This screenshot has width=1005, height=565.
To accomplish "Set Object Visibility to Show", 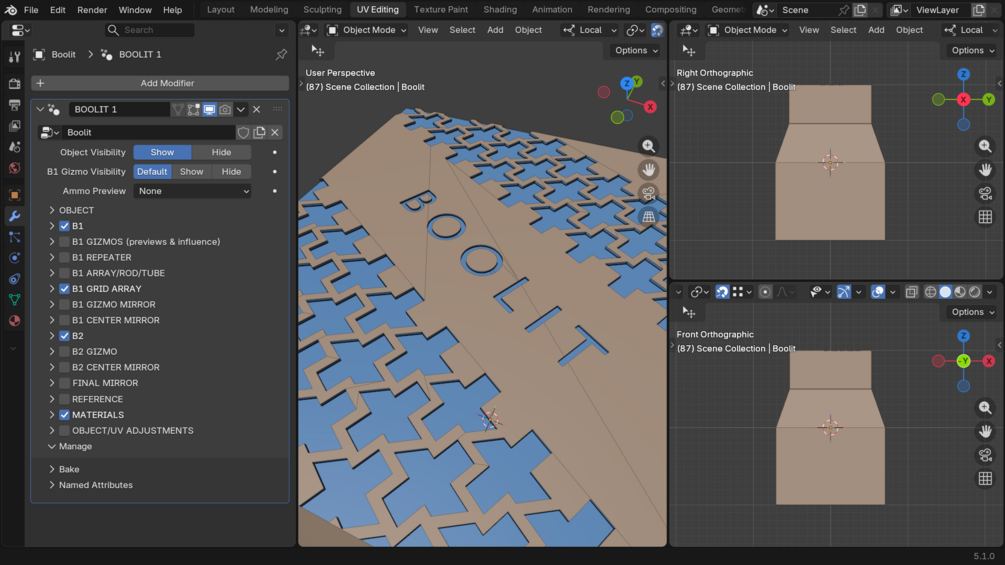I will 162,152.
